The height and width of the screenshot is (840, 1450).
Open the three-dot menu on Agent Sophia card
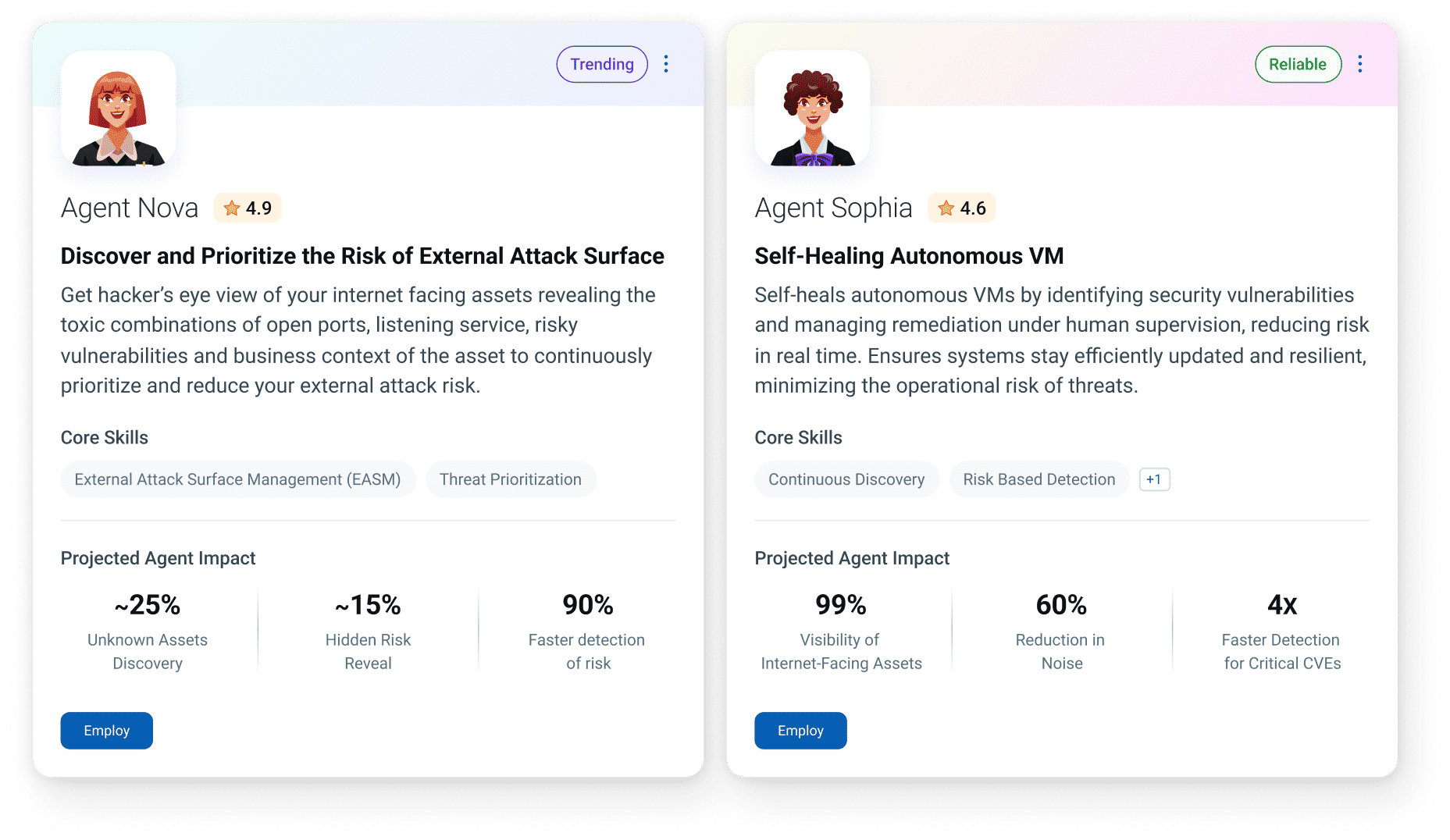click(x=1359, y=64)
